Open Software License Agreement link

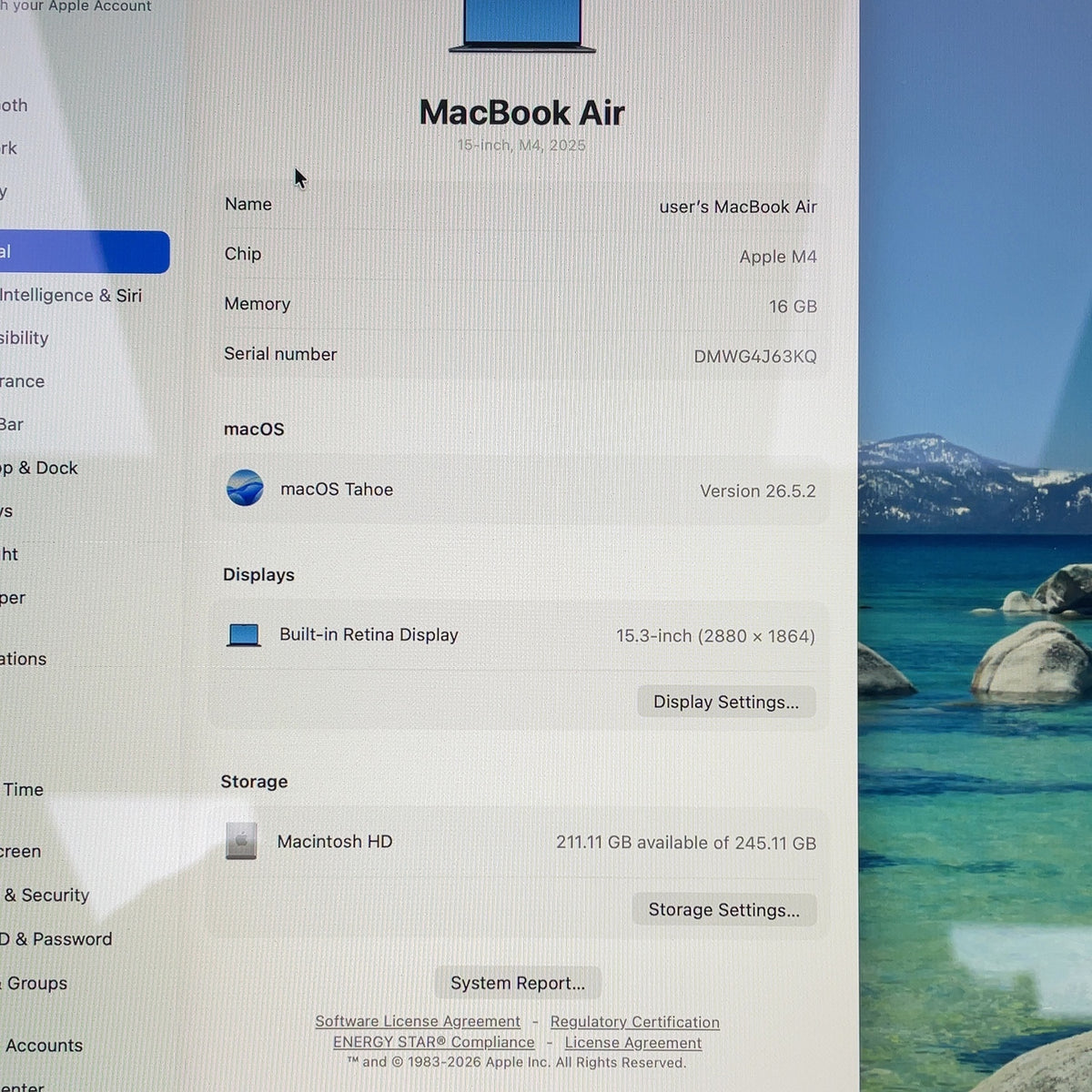coord(418,1022)
